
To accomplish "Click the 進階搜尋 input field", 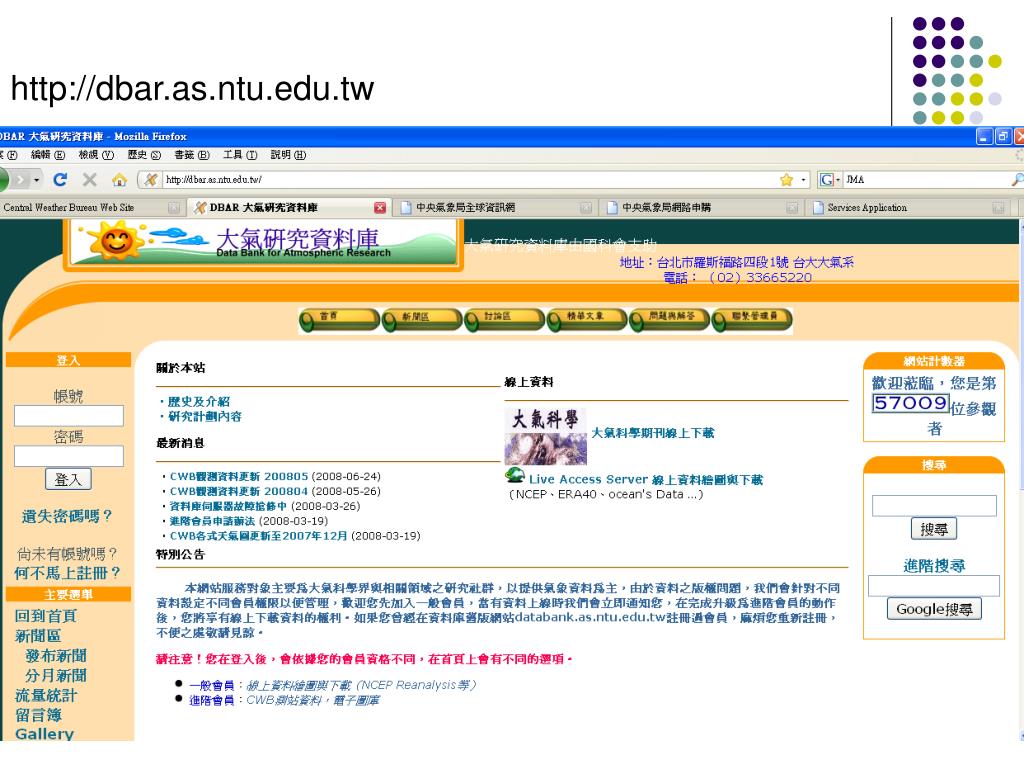I will (934, 586).
